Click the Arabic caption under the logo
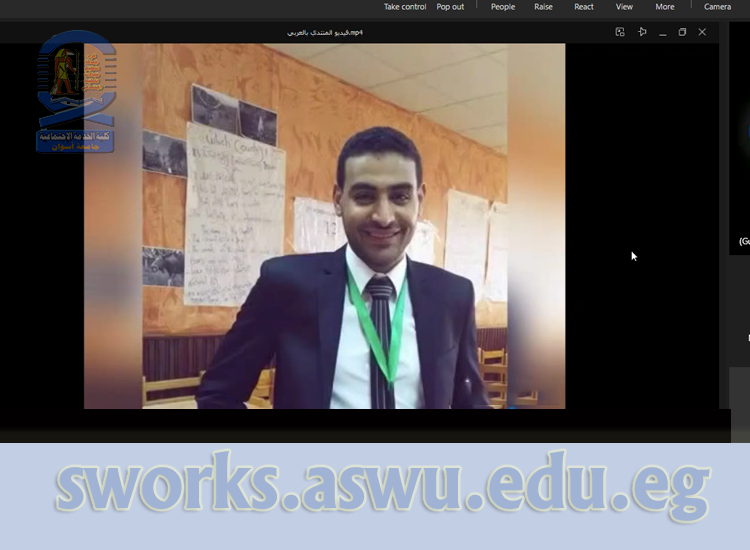Image resolution: width=750 pixels, height=550 pixels. [75, 141]
